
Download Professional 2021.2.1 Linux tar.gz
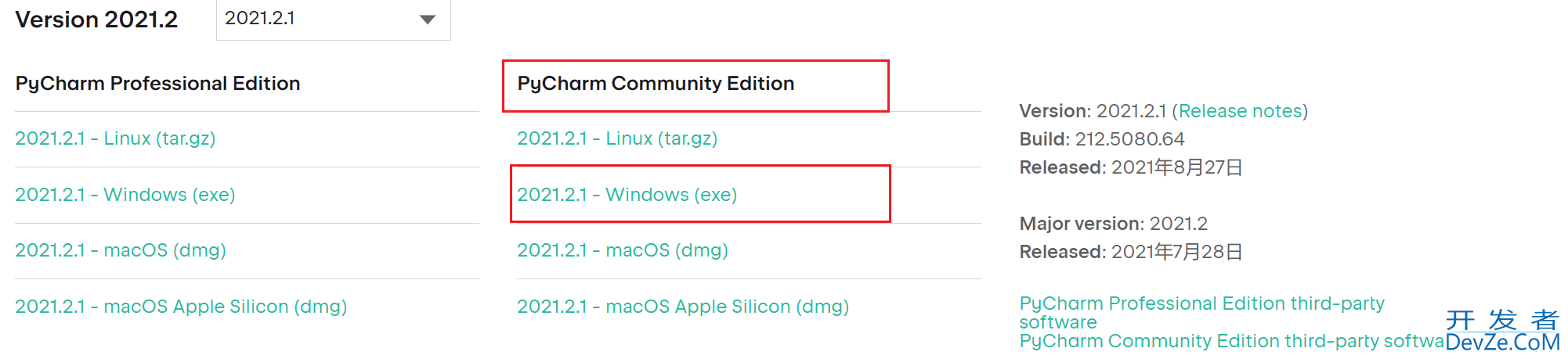[115, 138]
